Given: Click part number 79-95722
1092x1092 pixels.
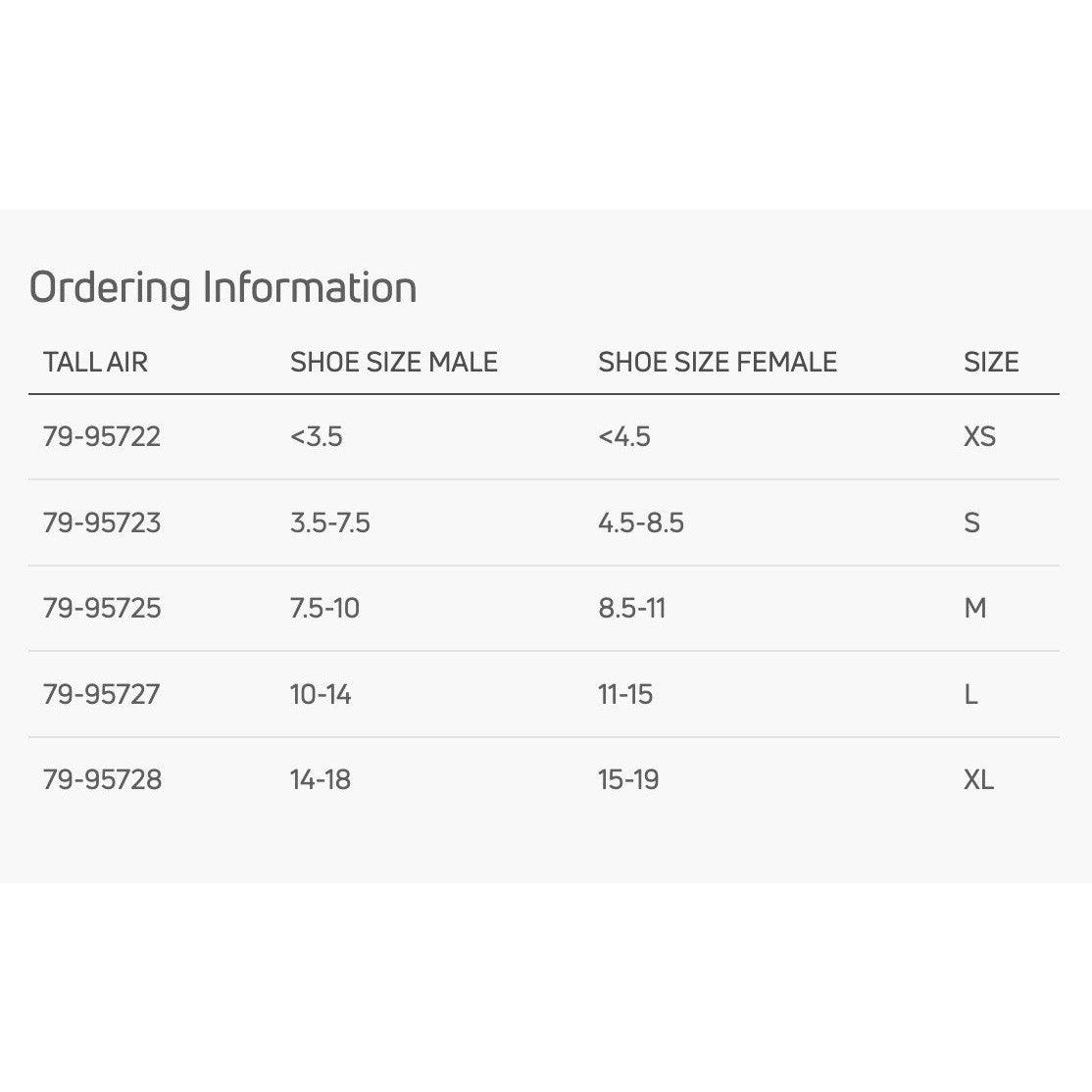Looking at the screenshot, I should [102, 436].
